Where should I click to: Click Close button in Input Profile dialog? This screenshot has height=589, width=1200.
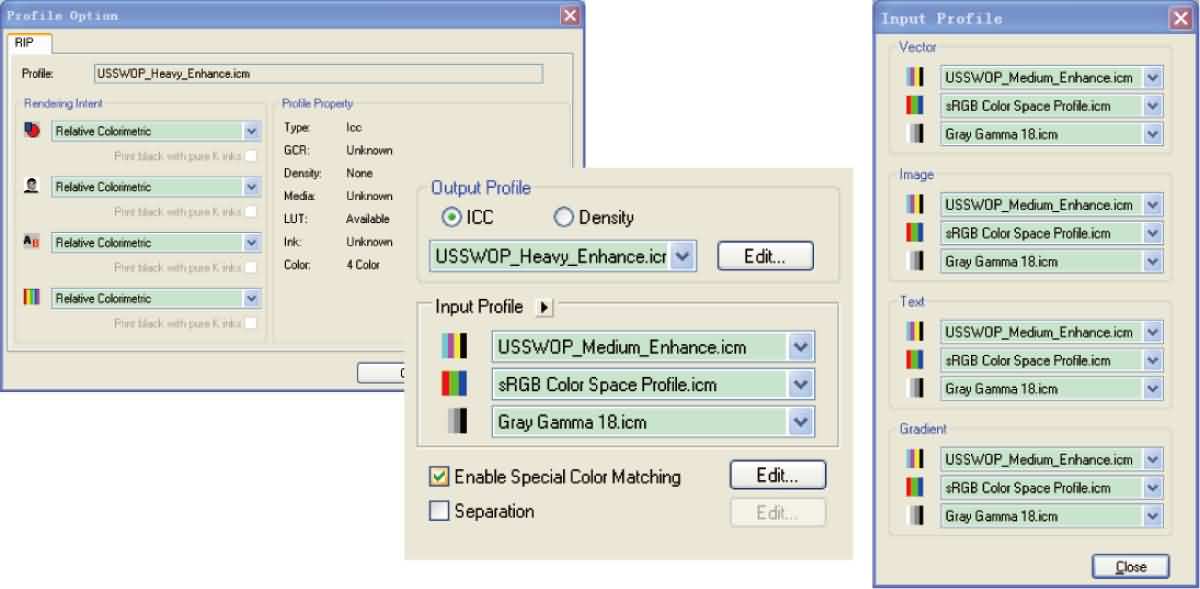tap(1131, 567)
